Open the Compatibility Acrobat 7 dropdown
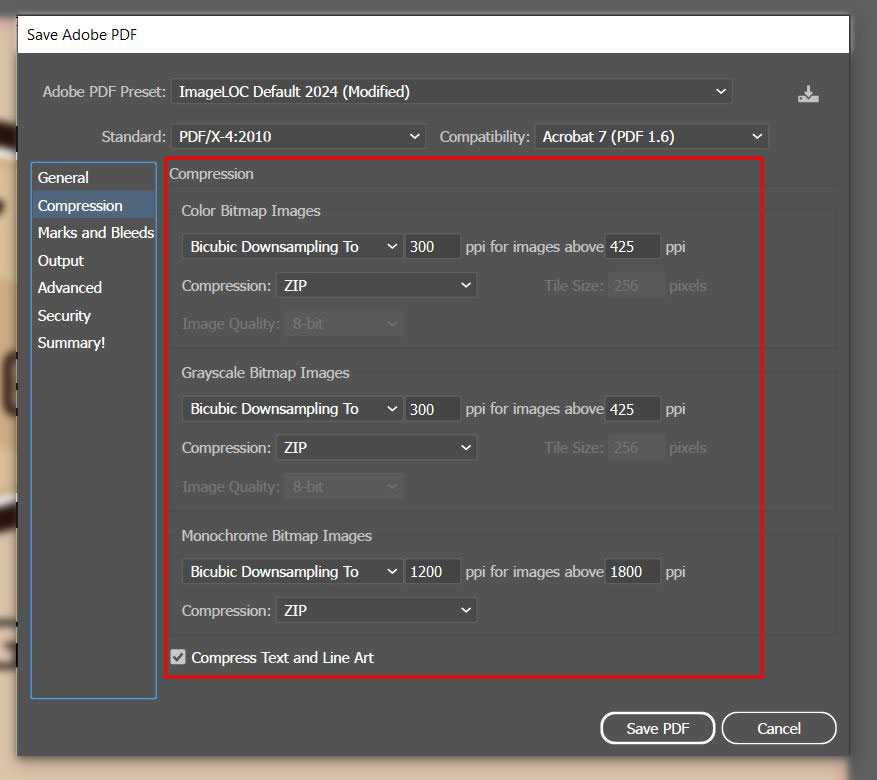Image resolution: width=877 pixels, height=780 pixels. 652,136
